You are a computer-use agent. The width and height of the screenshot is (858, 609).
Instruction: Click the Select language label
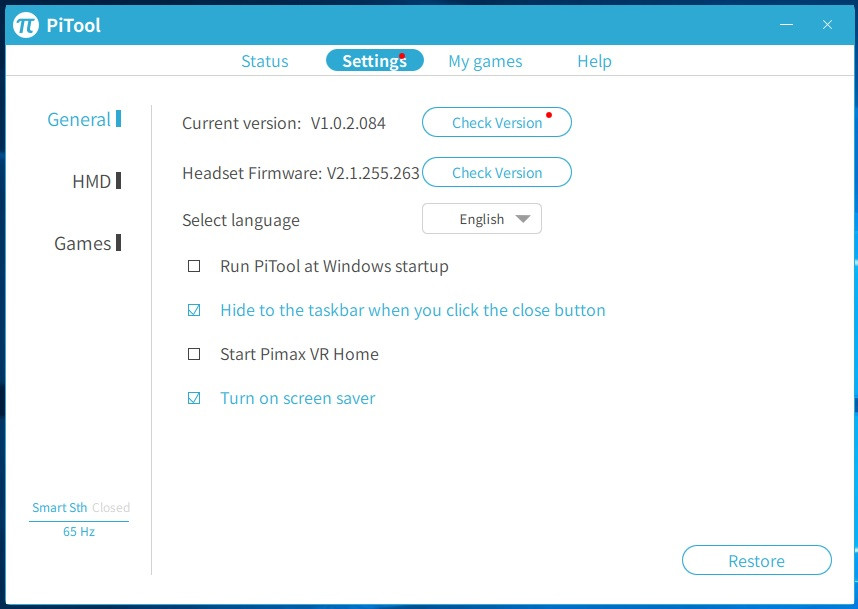(x=241, y=220)
